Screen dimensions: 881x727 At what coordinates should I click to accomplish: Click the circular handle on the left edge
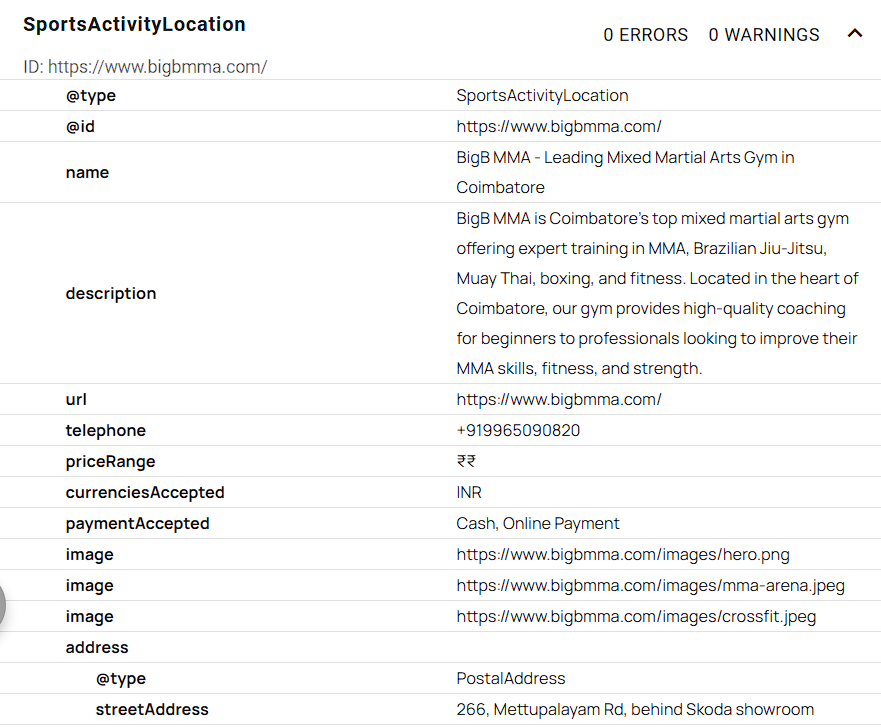[3, 605]
